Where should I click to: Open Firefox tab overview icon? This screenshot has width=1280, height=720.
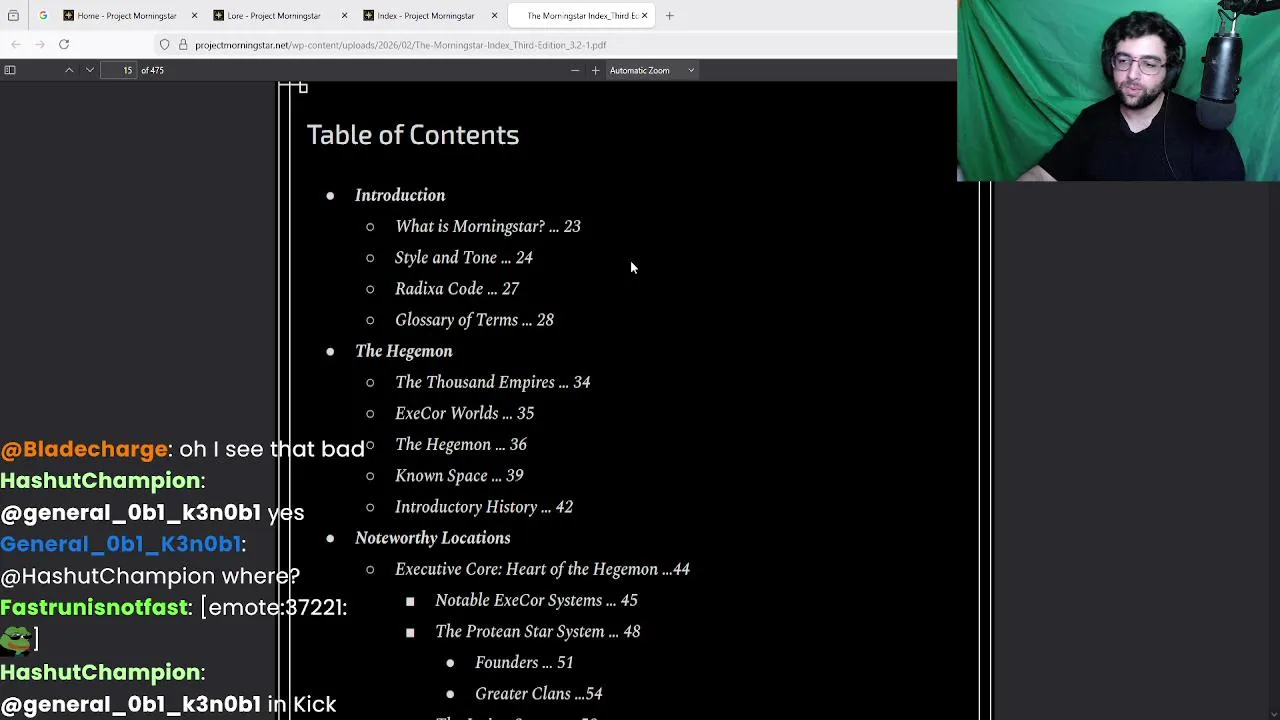13,15
